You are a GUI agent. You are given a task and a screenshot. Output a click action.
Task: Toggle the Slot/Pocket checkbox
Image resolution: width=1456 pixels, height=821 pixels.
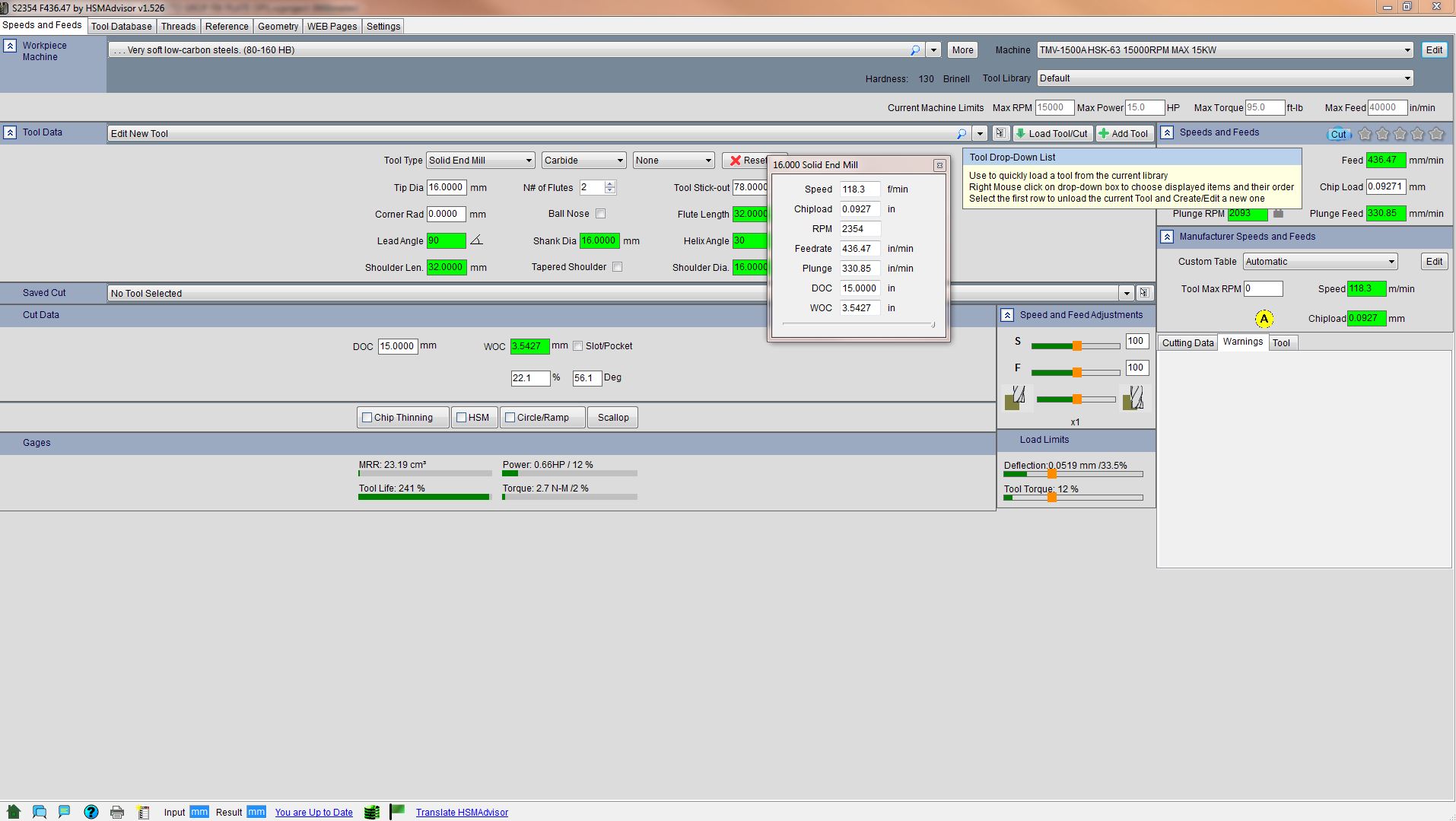[578, 346]
